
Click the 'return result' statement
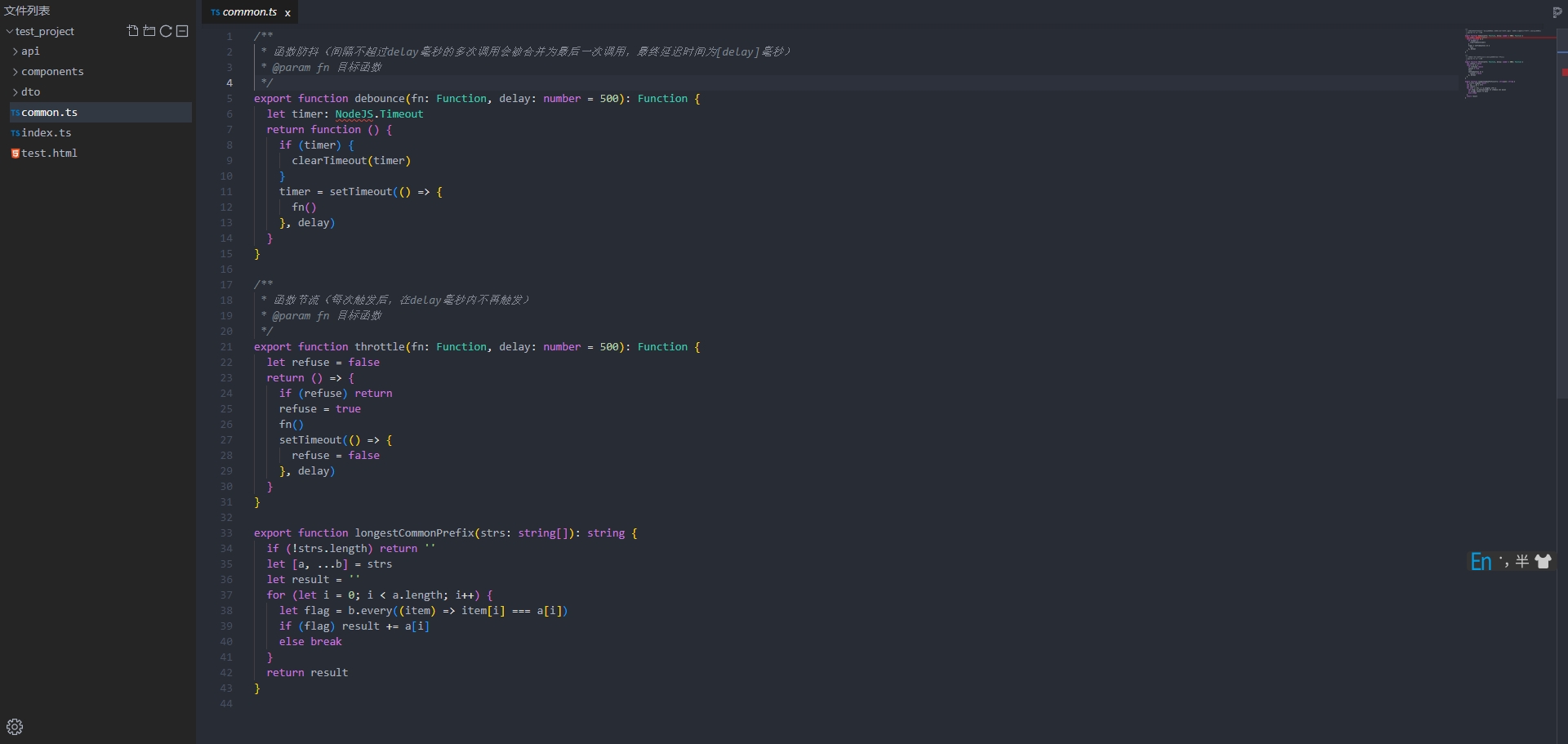tap(307, 673)
